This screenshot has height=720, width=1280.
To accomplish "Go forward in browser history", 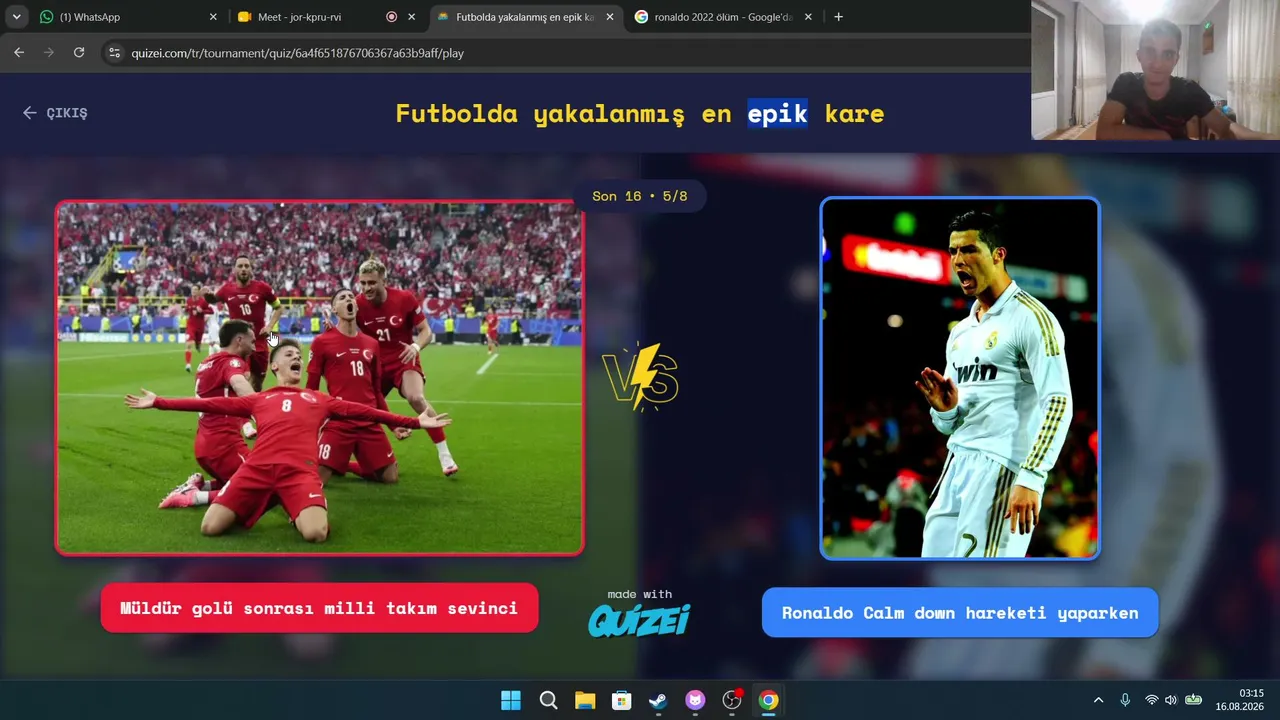I will tap(49, 53).
